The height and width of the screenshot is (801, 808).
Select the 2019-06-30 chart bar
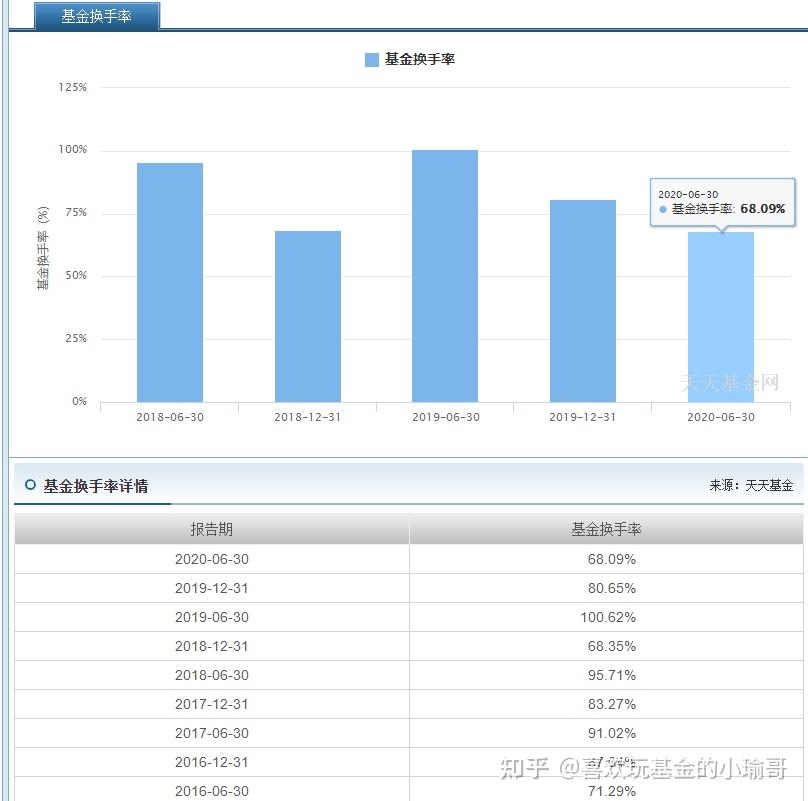pyautogui.click(x=445, y=276)
